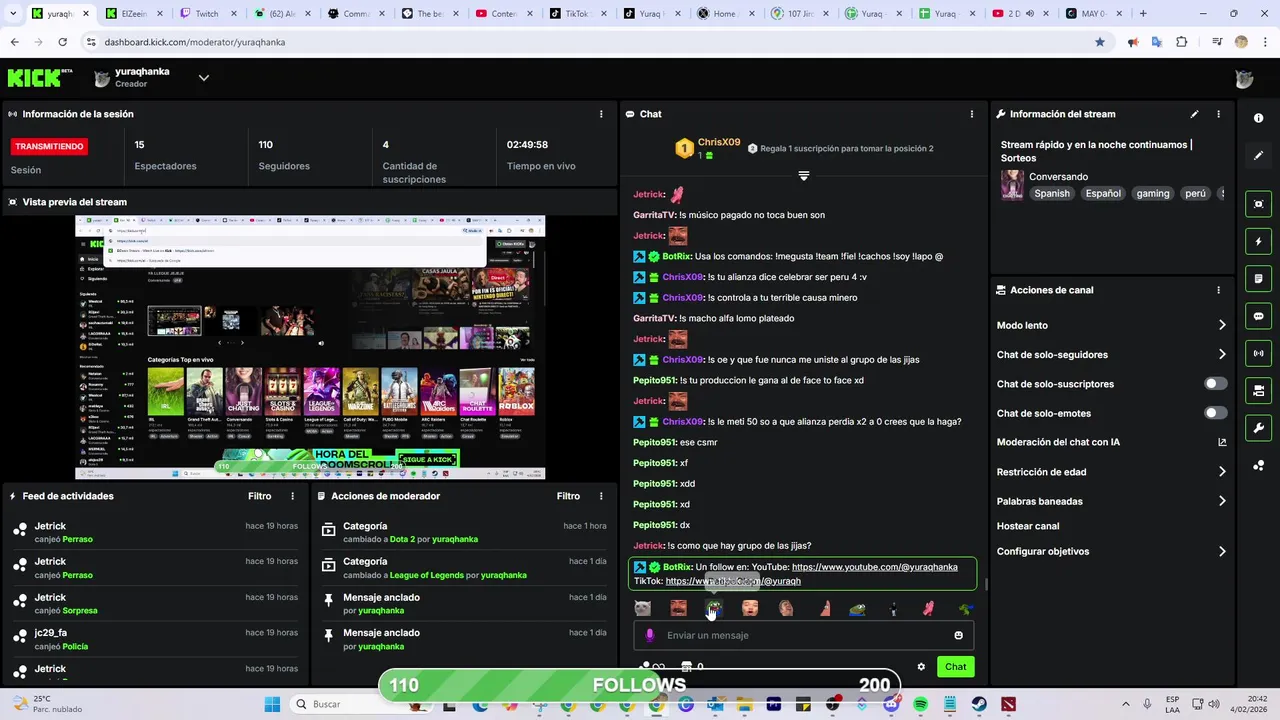Click the Enviar un mensaje input field
Viewport: 1280px width, 720px height.
pos(803,635)
